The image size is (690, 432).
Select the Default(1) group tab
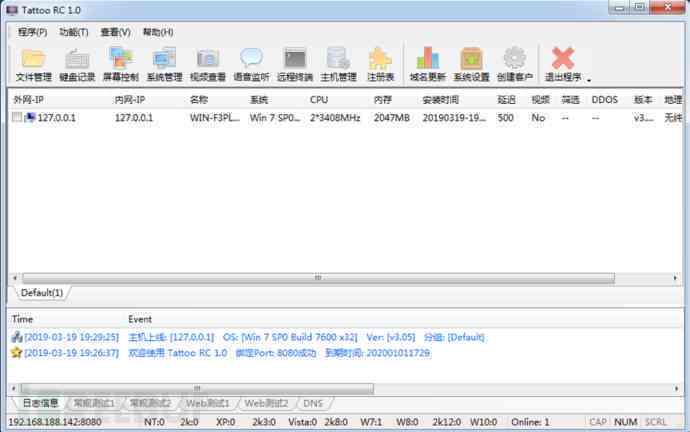pyautogui.click(x=42, y=293)
